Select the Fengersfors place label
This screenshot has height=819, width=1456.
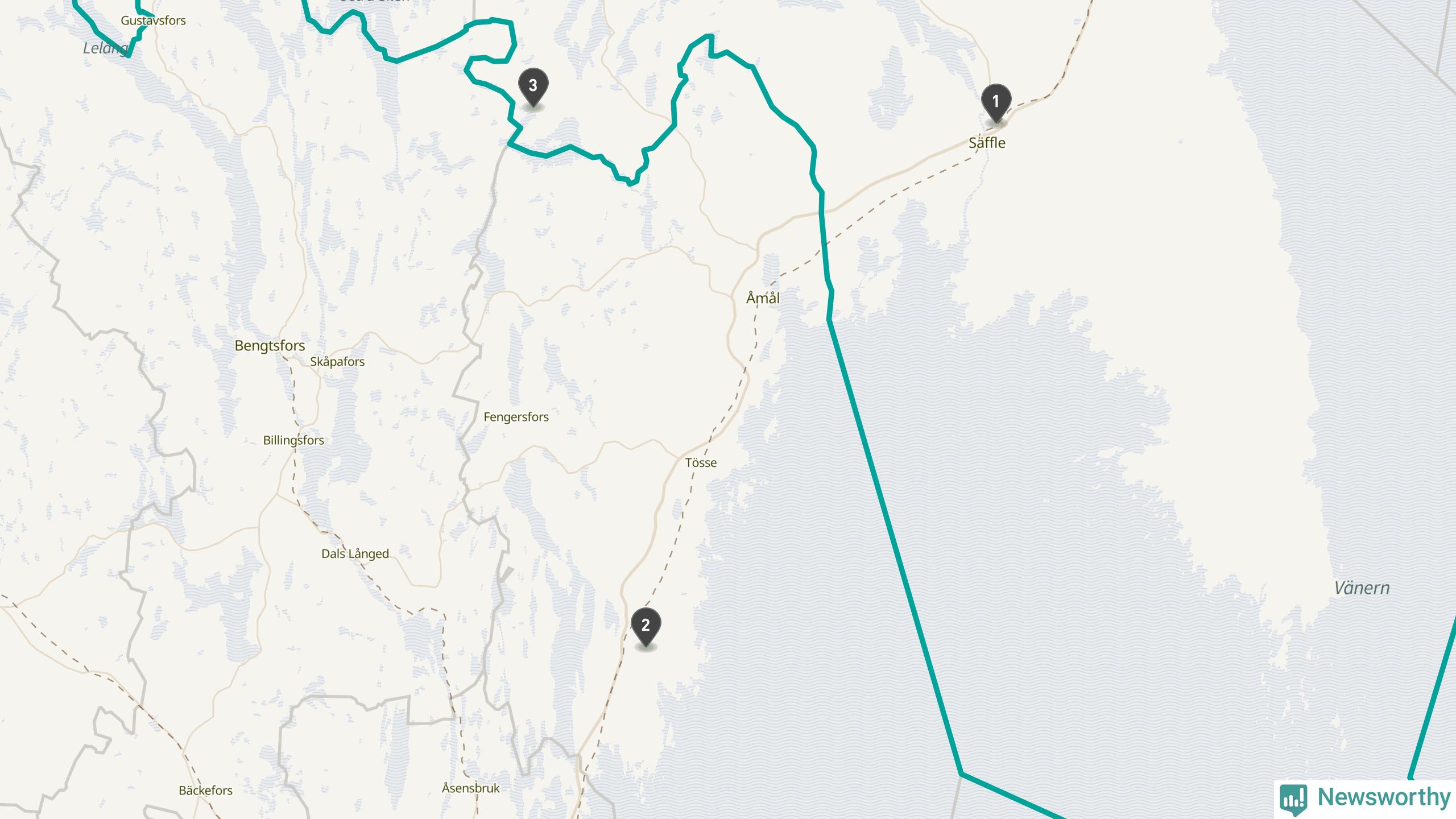[516, 417]
